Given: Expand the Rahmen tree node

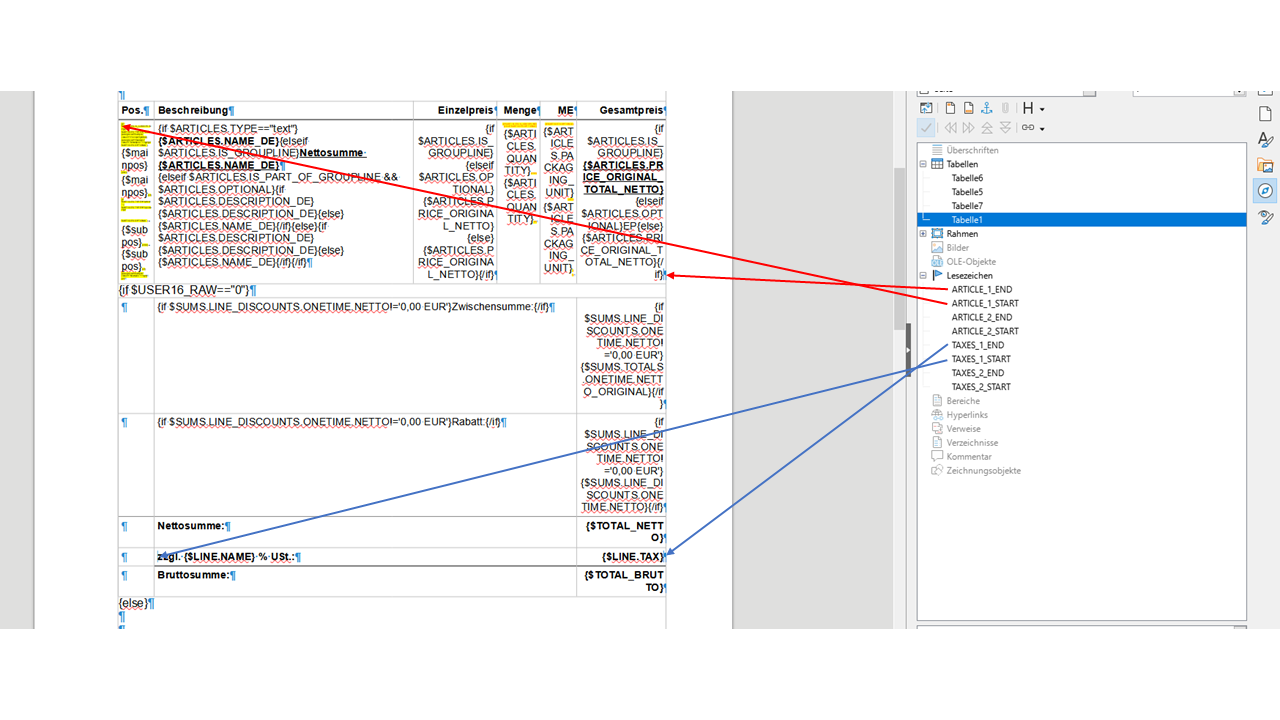Looking at the screenshot, I should coord(924,234).
